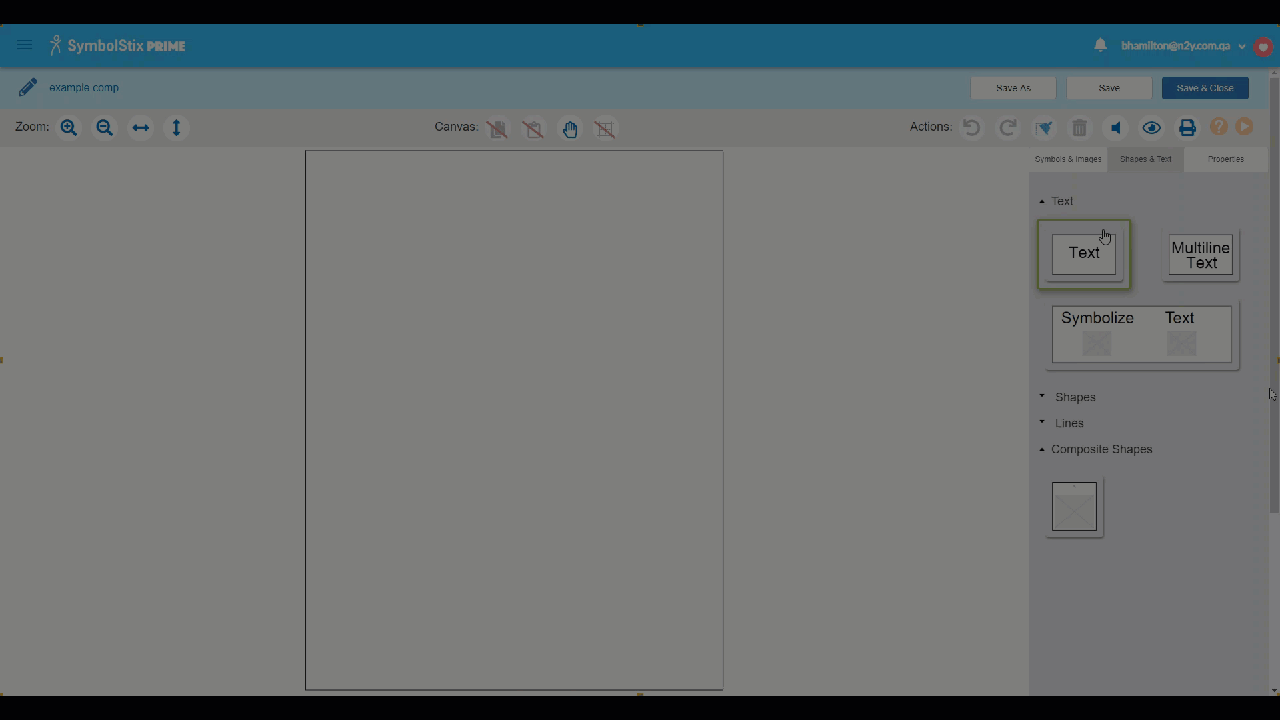This screenshot has width=1280, height=720.
Task: Click the scrollbar down arrow
Action: (1273, 690)
